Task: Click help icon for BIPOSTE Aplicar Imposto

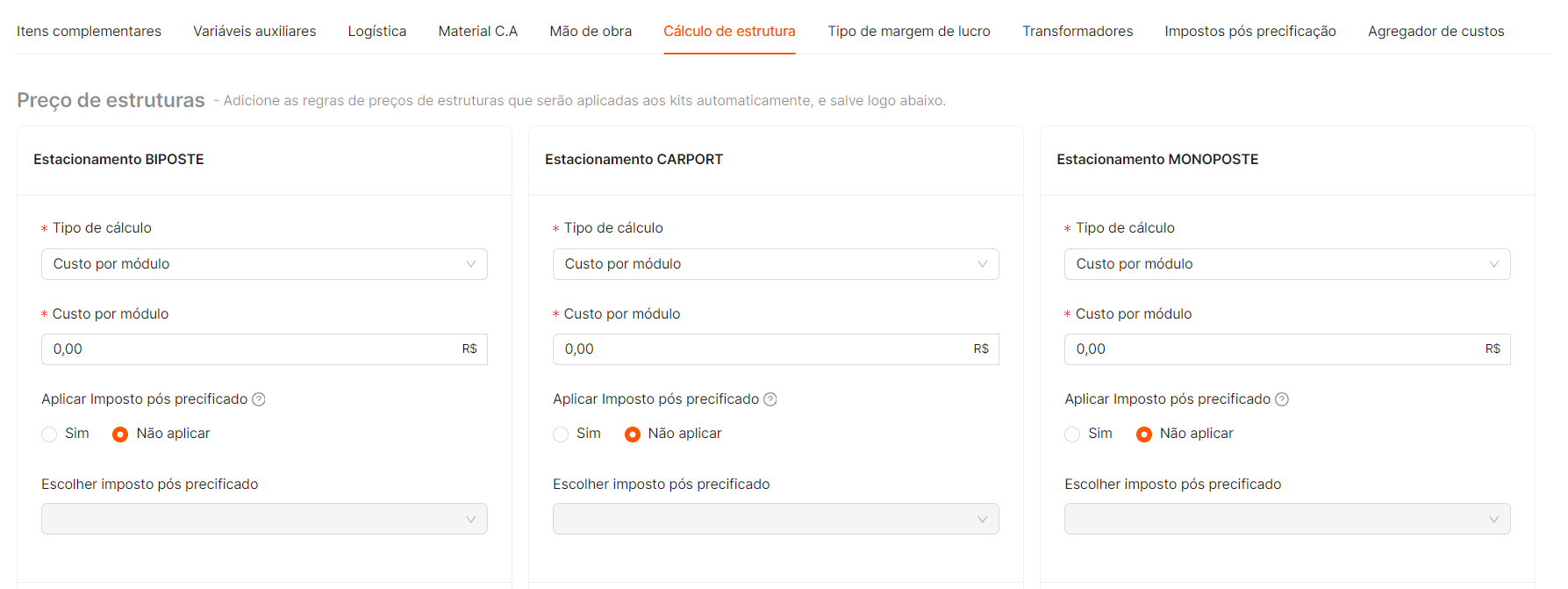Action: click(x=259, y=399)
